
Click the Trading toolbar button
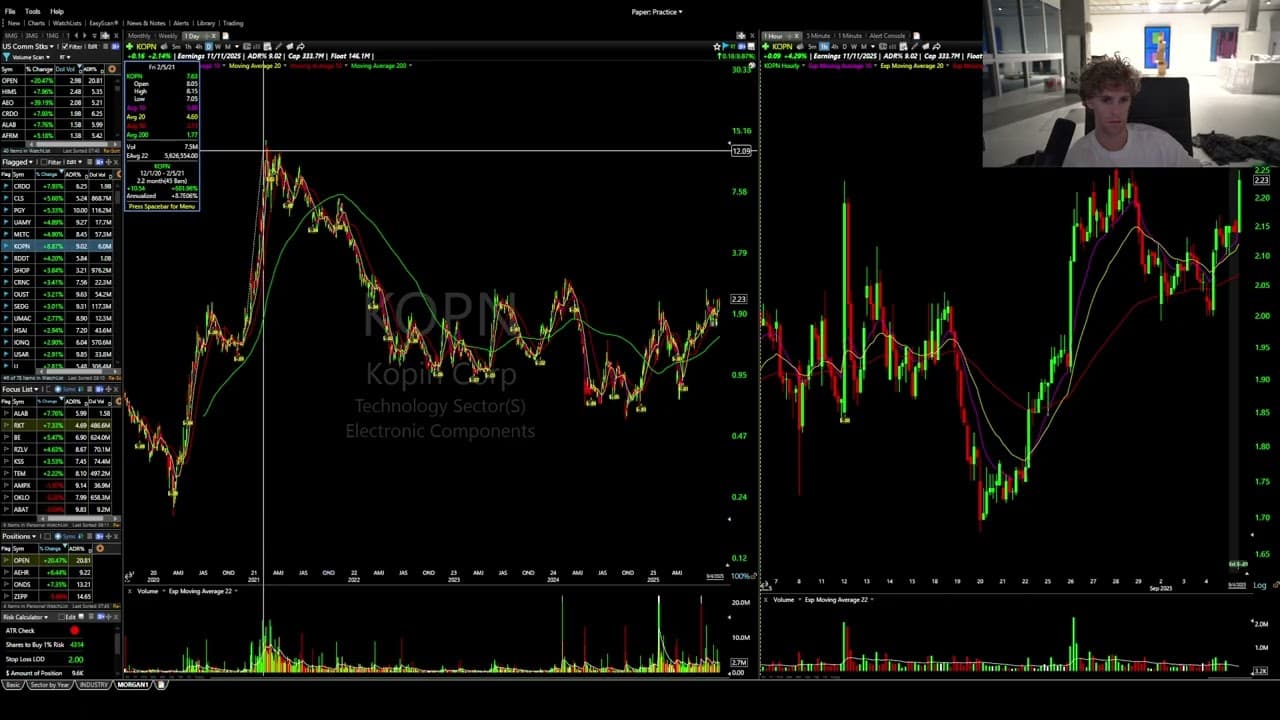tap(233, 23)
